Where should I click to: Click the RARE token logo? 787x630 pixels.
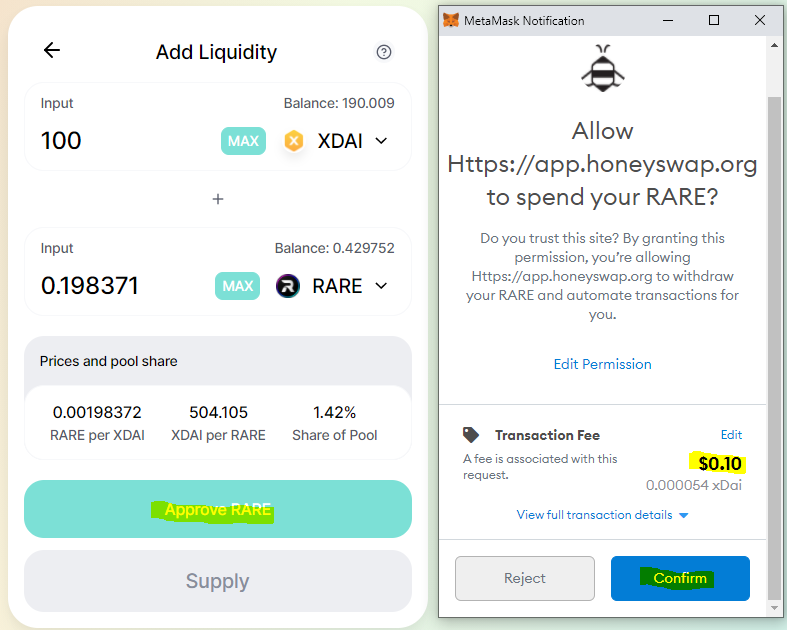click(288, 286)
